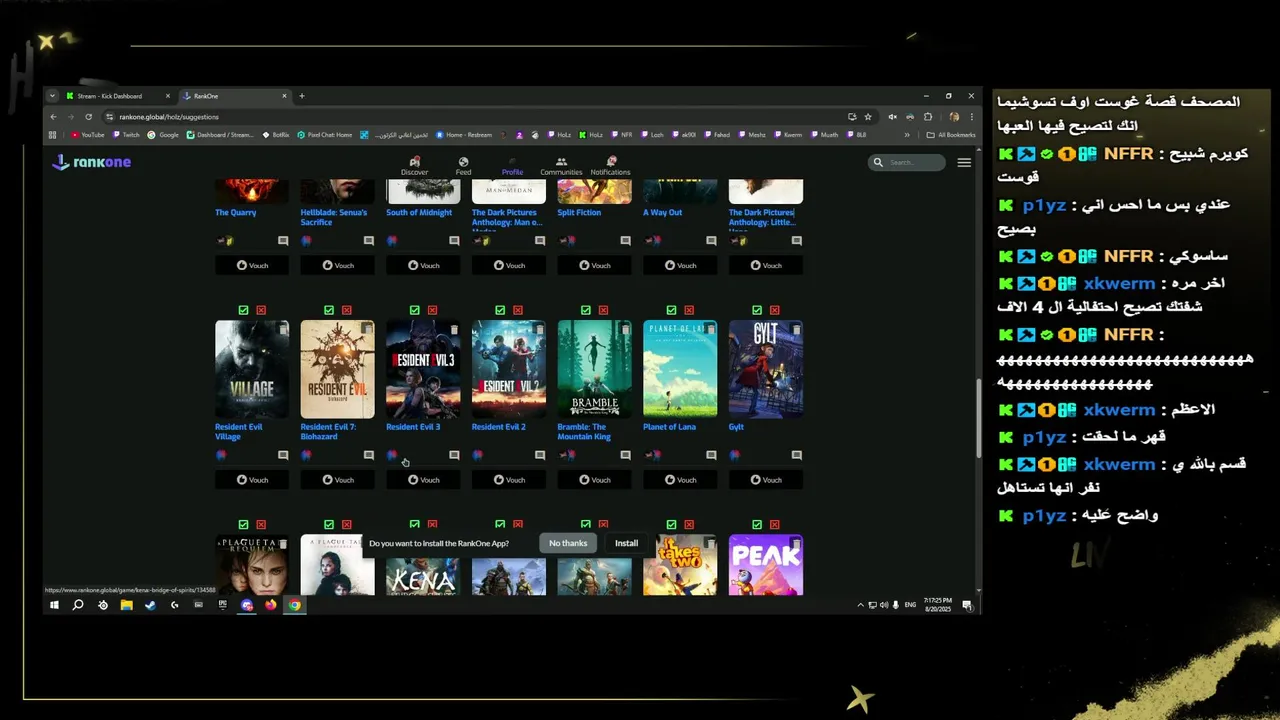The height and width of the screenshot is (720, 1280).
Task: Open the Resident Evil 7 cover thumbnail
Action: pos(338,369)
